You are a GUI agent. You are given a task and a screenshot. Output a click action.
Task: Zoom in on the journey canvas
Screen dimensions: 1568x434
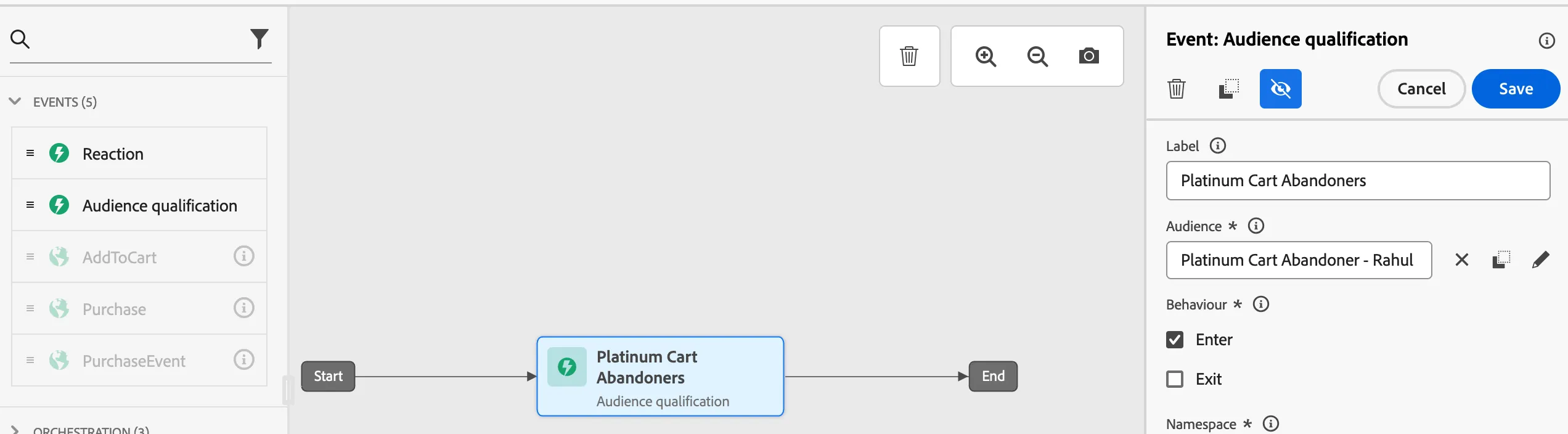[986, 56]
